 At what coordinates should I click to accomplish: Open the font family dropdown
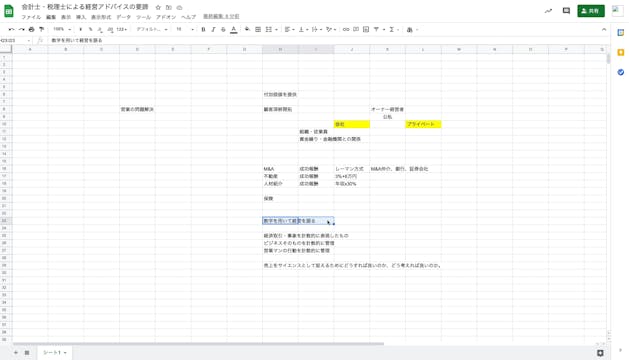click(x=152, y=29)
